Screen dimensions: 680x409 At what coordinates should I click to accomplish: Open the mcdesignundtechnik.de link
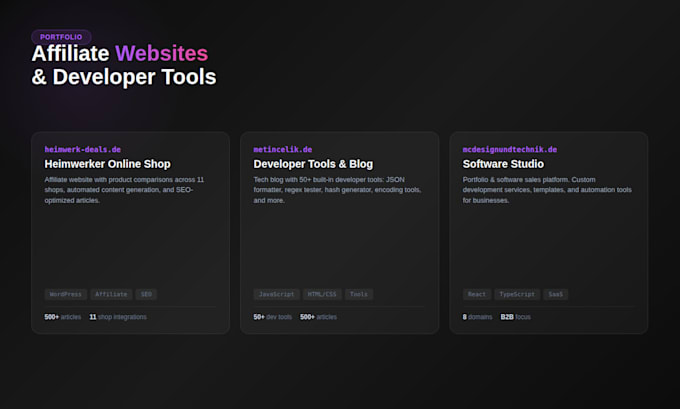(510, 149)
